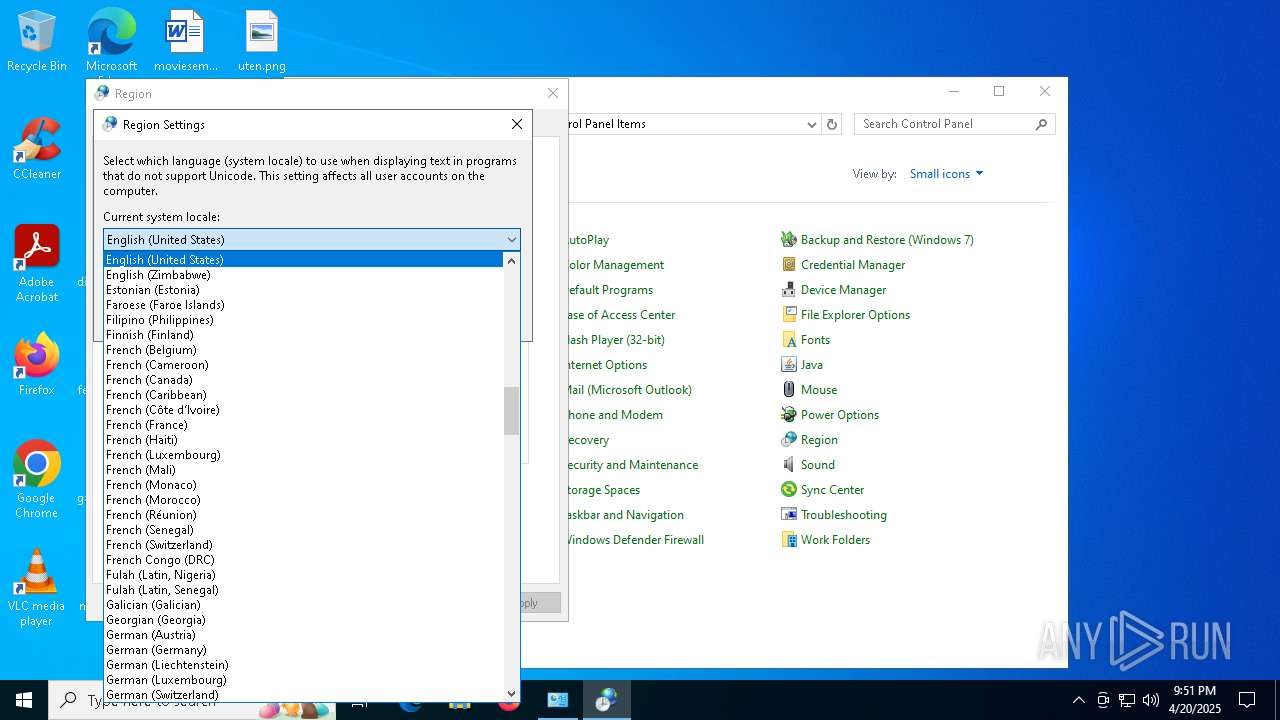Image resolution: width=1280 pixels, height=720 pixels.
Task: Click the Windows Start button
Action: click(24, 700)
